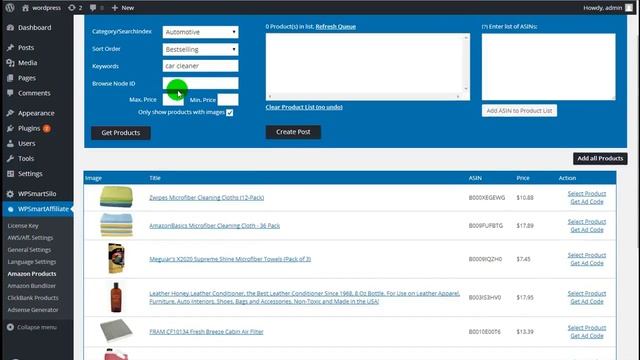Viewport: 640px width, 360px height.
Task: Click the Create Post button
Action: pyautogui.click(x=293, y=132)
